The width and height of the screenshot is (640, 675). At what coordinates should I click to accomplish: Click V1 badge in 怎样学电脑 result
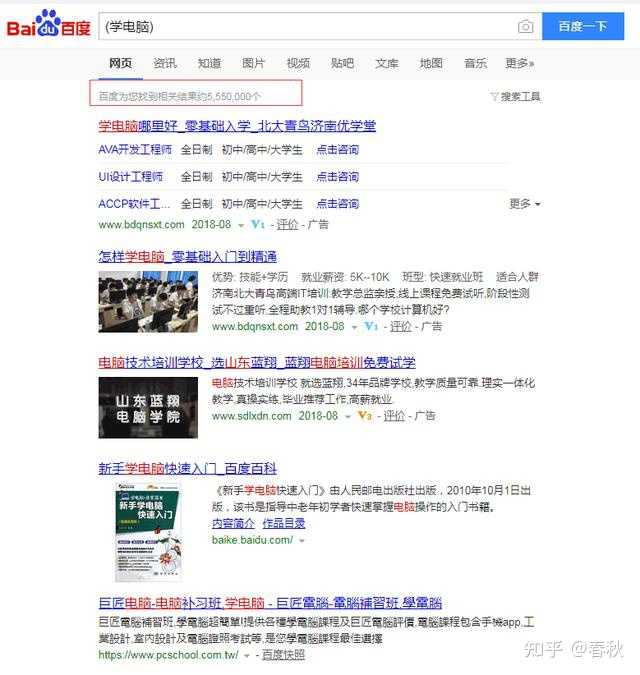point(371,326)
